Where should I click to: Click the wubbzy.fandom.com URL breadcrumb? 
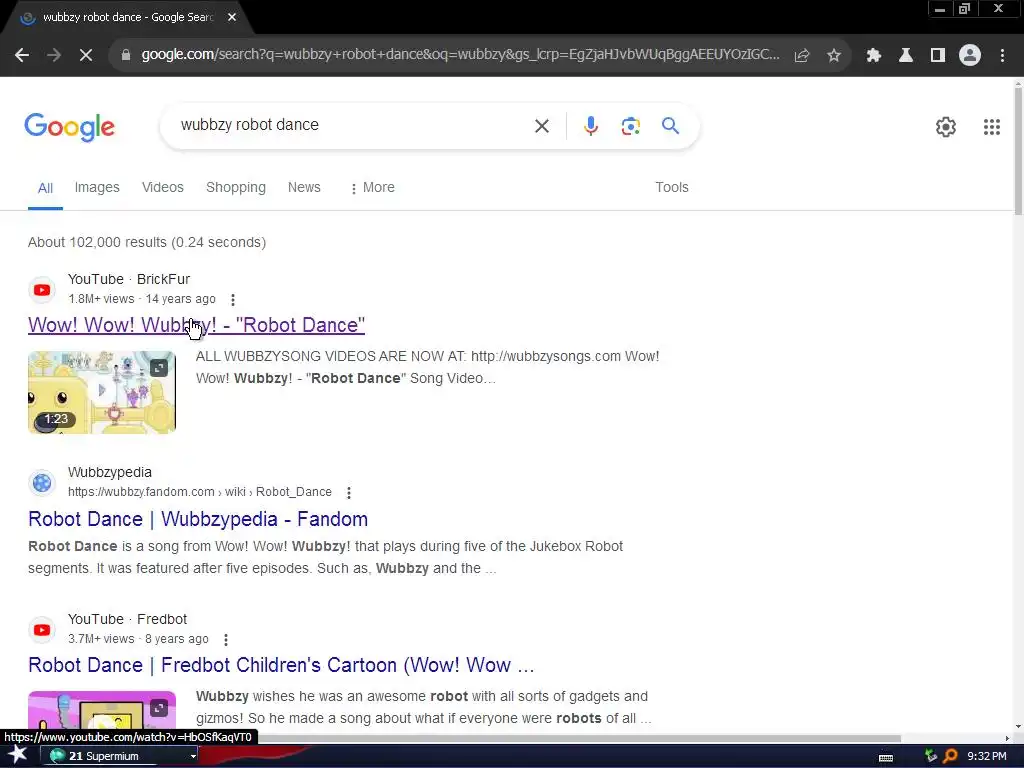click(x=200, y=492)
